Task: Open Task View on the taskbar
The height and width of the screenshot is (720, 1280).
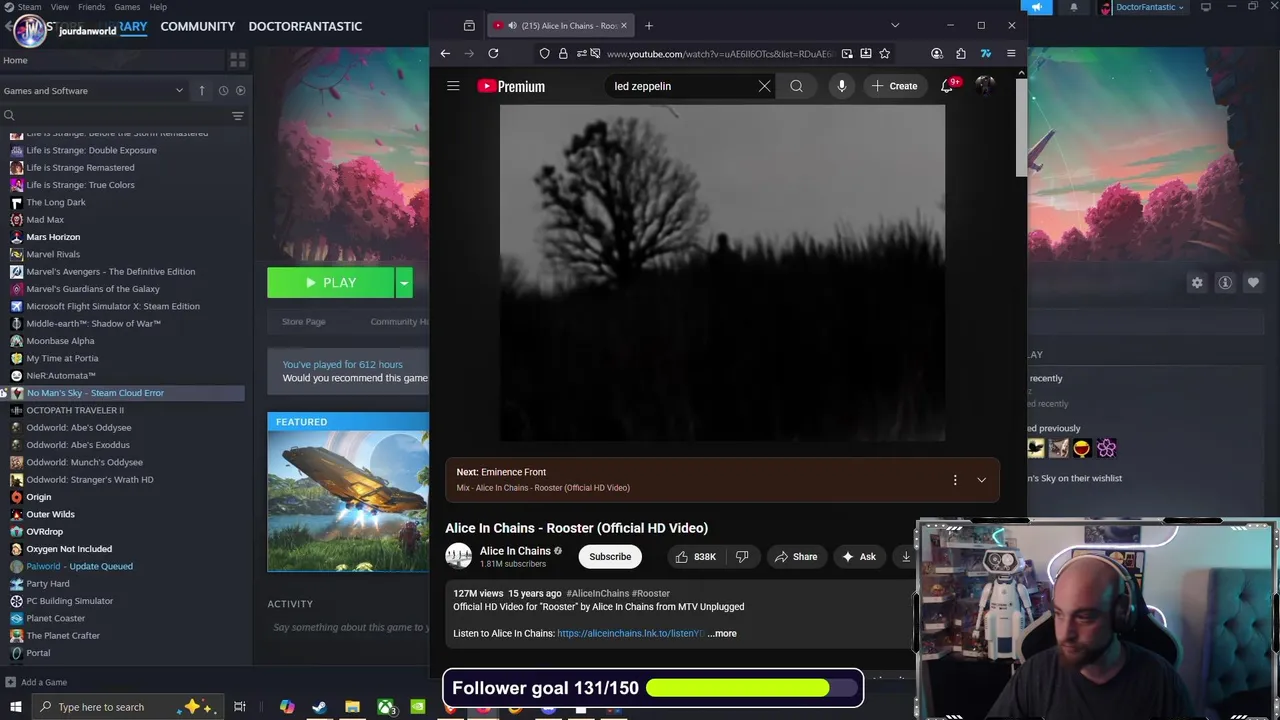Action: 240,707
